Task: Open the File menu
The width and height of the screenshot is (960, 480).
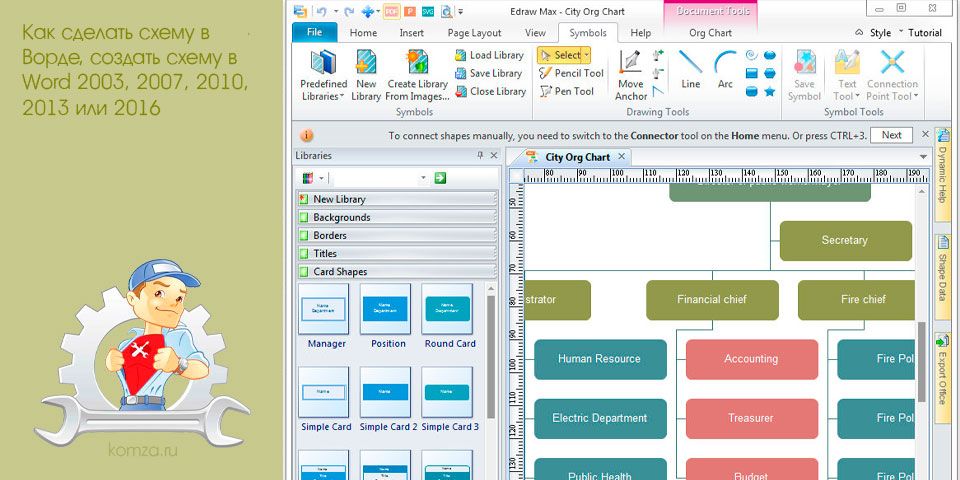Action: pos(314,33)
